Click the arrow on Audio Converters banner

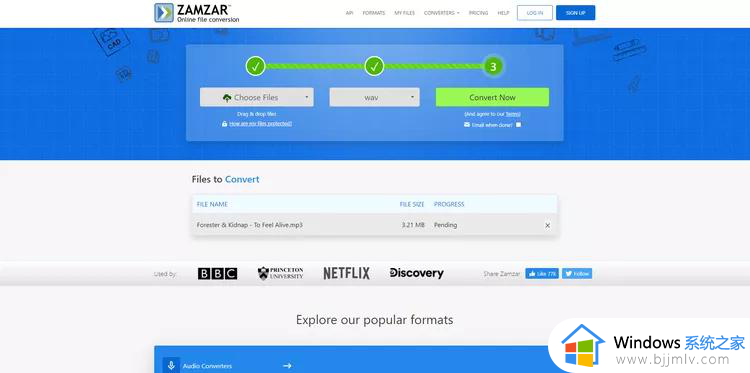point(287,366)
